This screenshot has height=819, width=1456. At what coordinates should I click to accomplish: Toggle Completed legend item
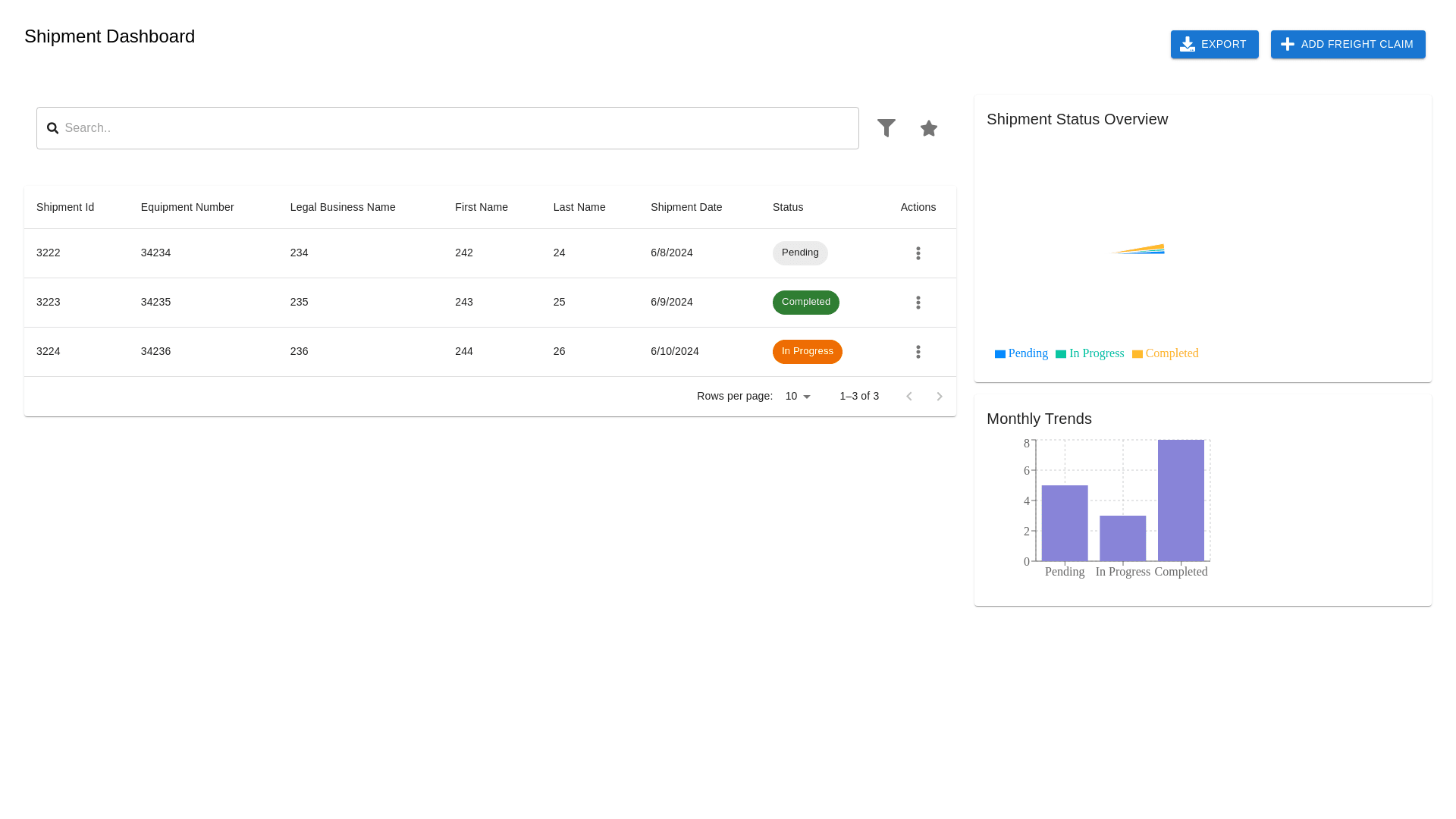click(x=1165, y=353)
